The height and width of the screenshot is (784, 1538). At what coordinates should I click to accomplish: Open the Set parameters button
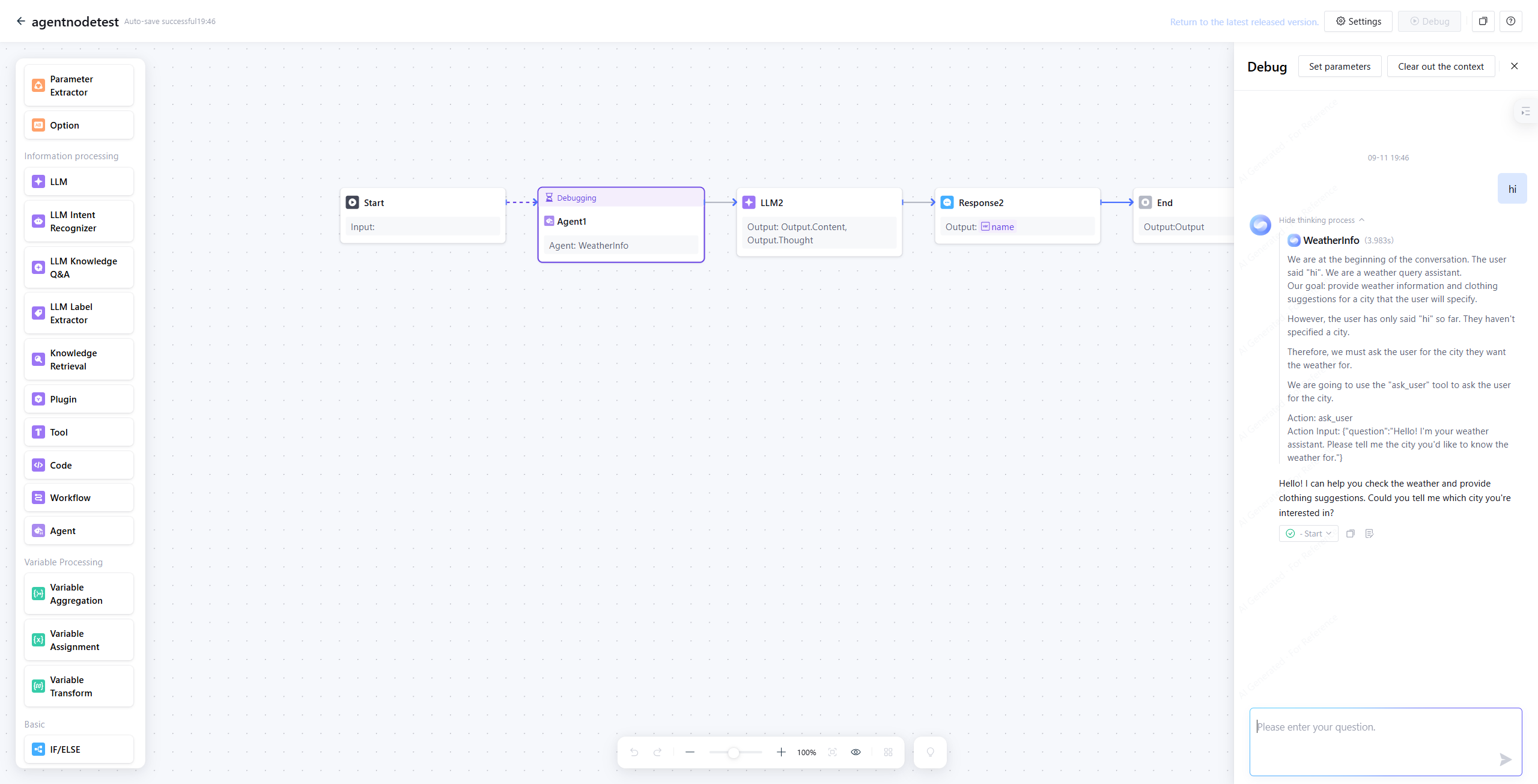(1339, 66)
